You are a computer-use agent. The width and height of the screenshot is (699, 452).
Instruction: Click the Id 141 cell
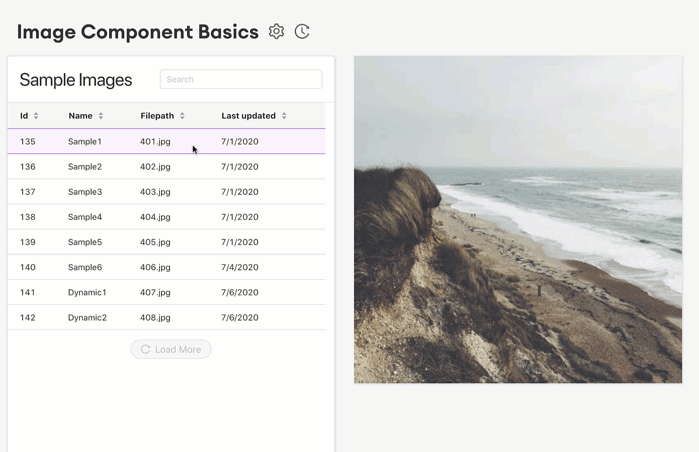(x=28, y=292)
